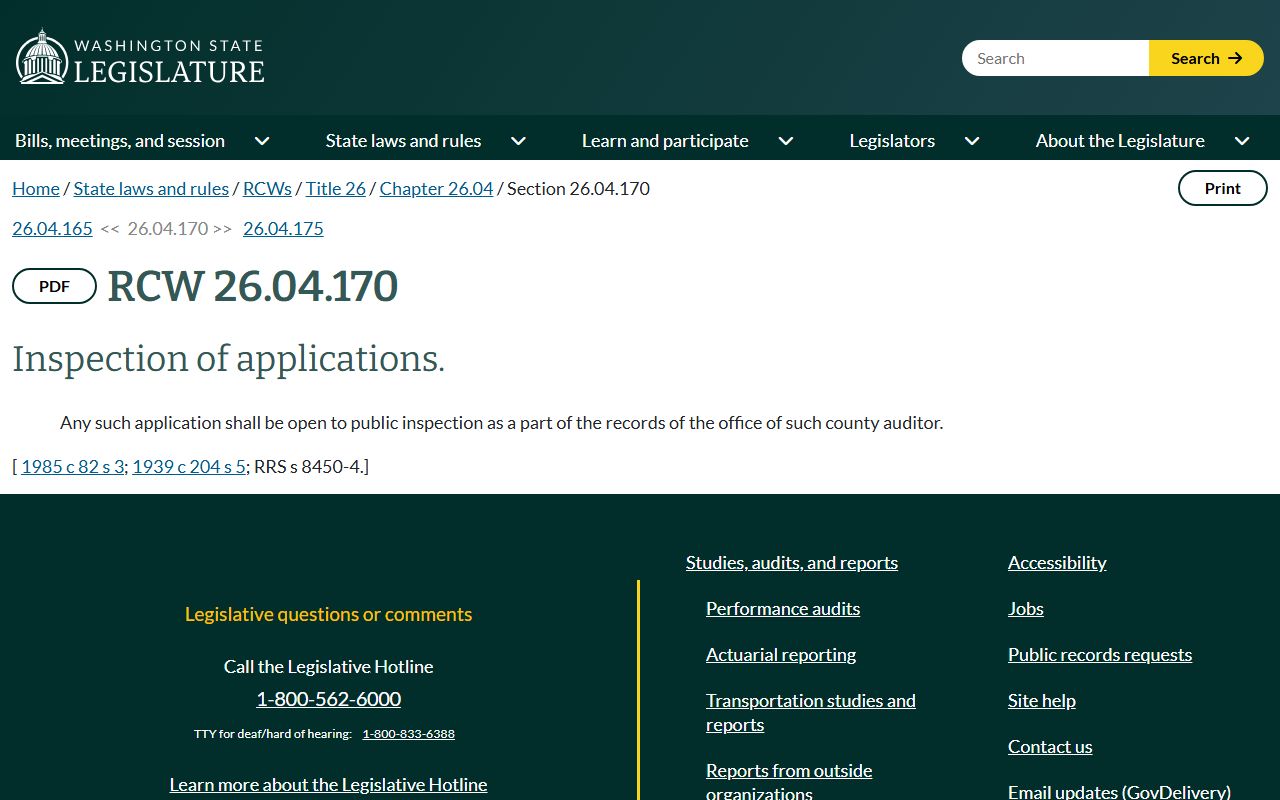Open State laws and rules breadcrumb
1280x800 pixels.
151,188
